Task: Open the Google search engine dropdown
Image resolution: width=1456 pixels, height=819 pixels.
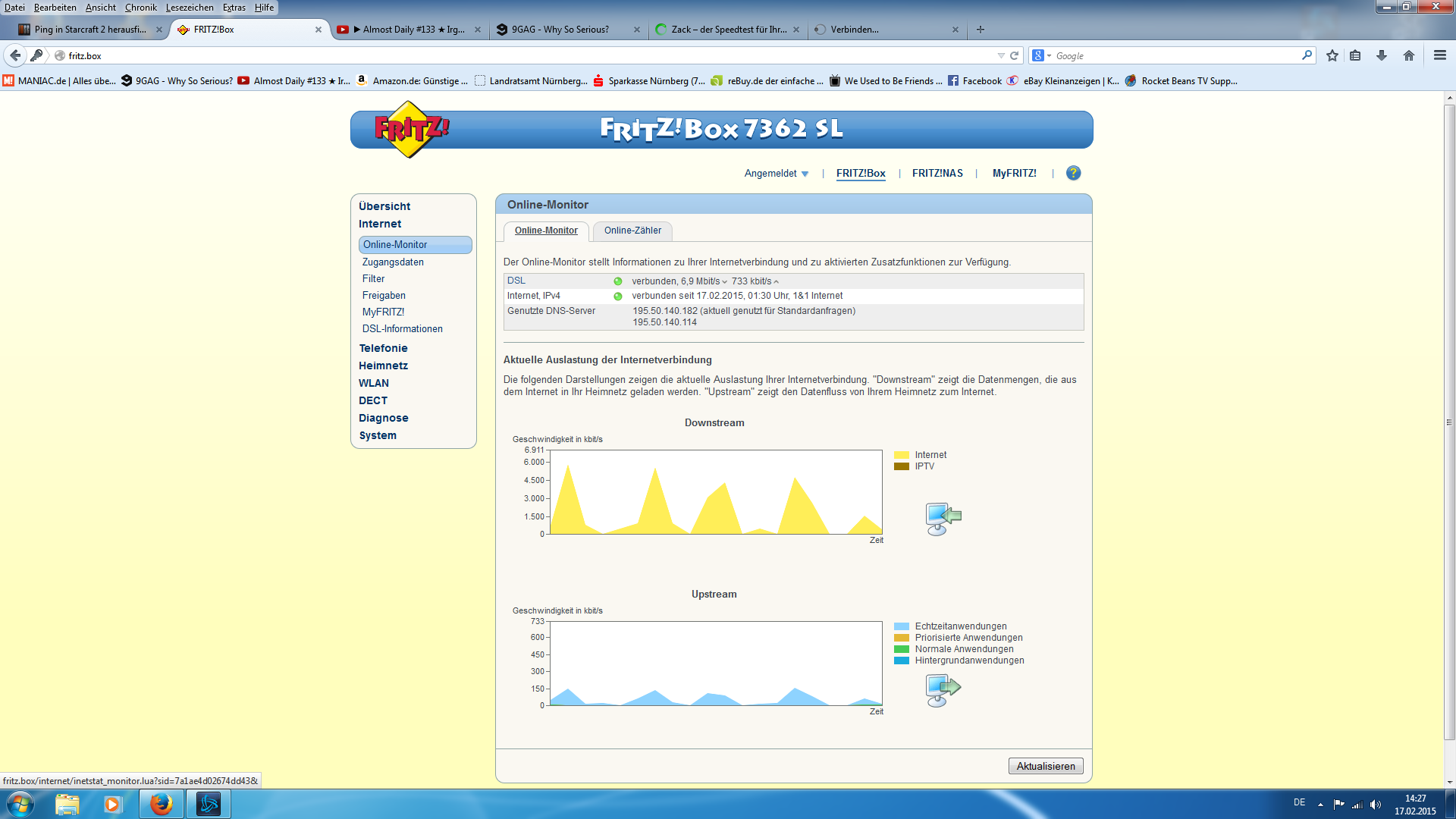Action: 1042,55
